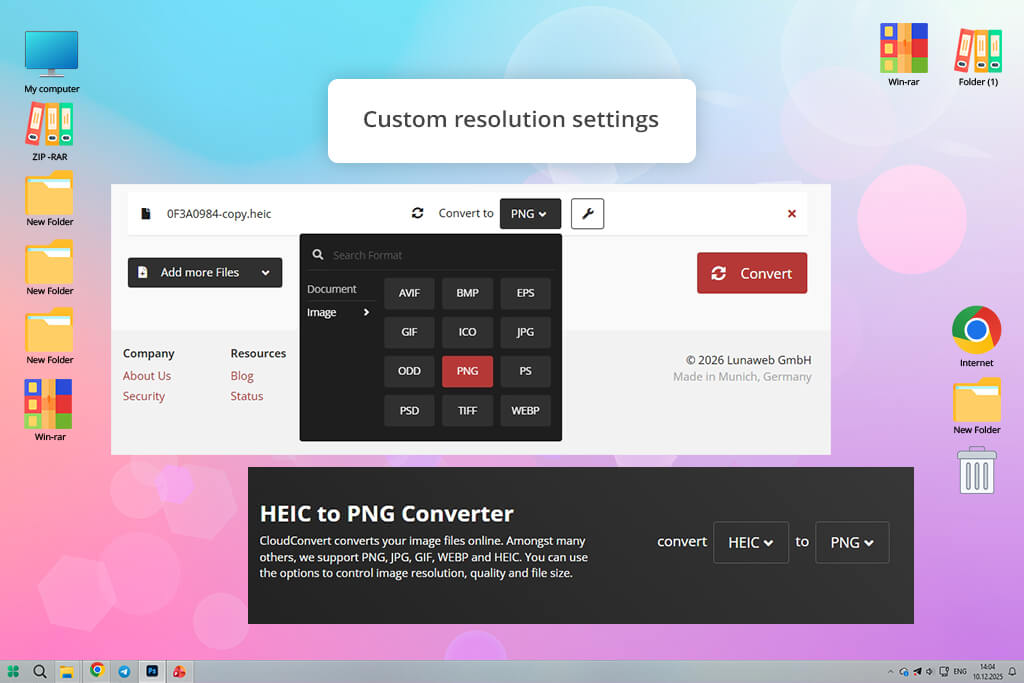The width and height of the screenshot is (1024, 683).
Task: Open Telegram from the taskbar
Action: (124, 671)
